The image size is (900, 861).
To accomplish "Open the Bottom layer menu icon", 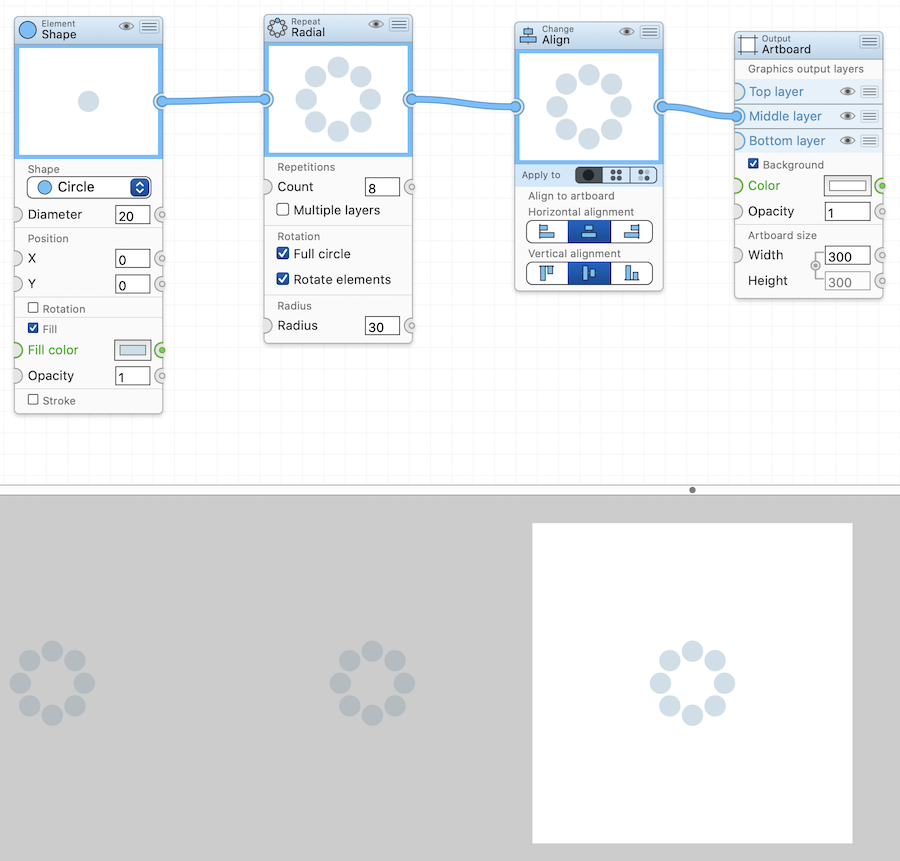I will (x=869, y=141).
